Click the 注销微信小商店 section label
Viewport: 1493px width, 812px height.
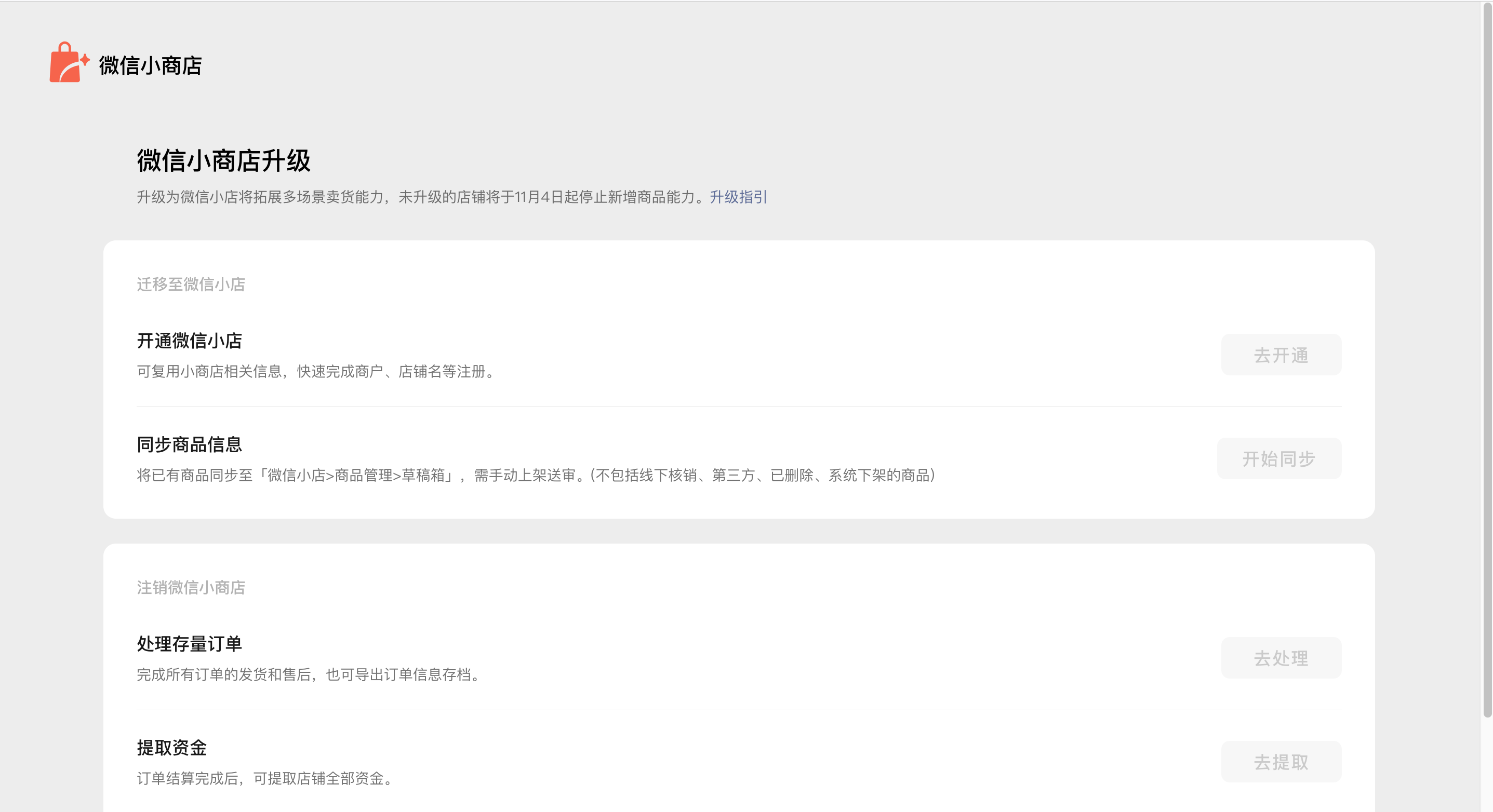coord(191,587)
